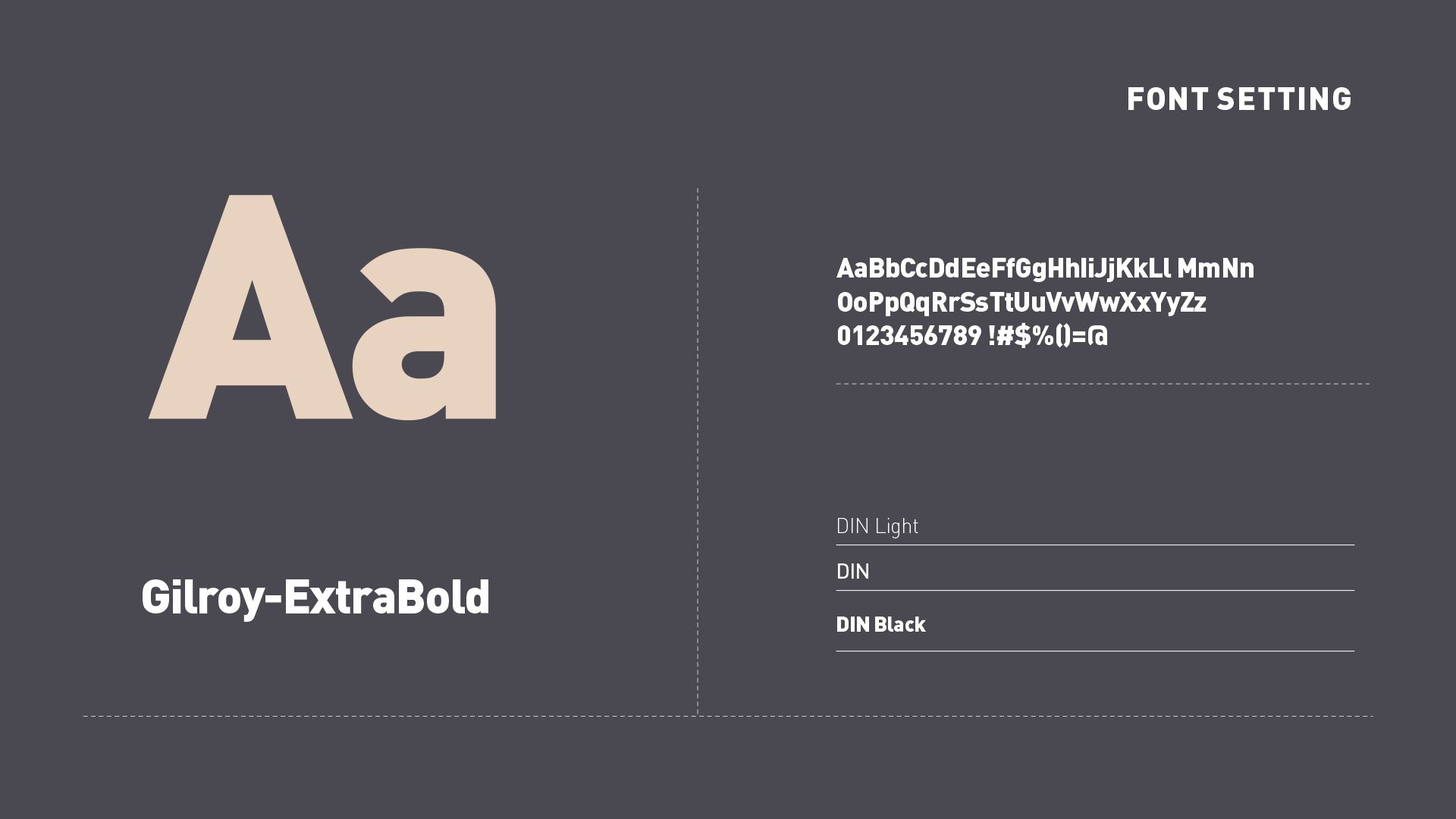Select the DIN Black font row
The height and width of the screenshot is (819, 1456).
[x=1095, y=625]
